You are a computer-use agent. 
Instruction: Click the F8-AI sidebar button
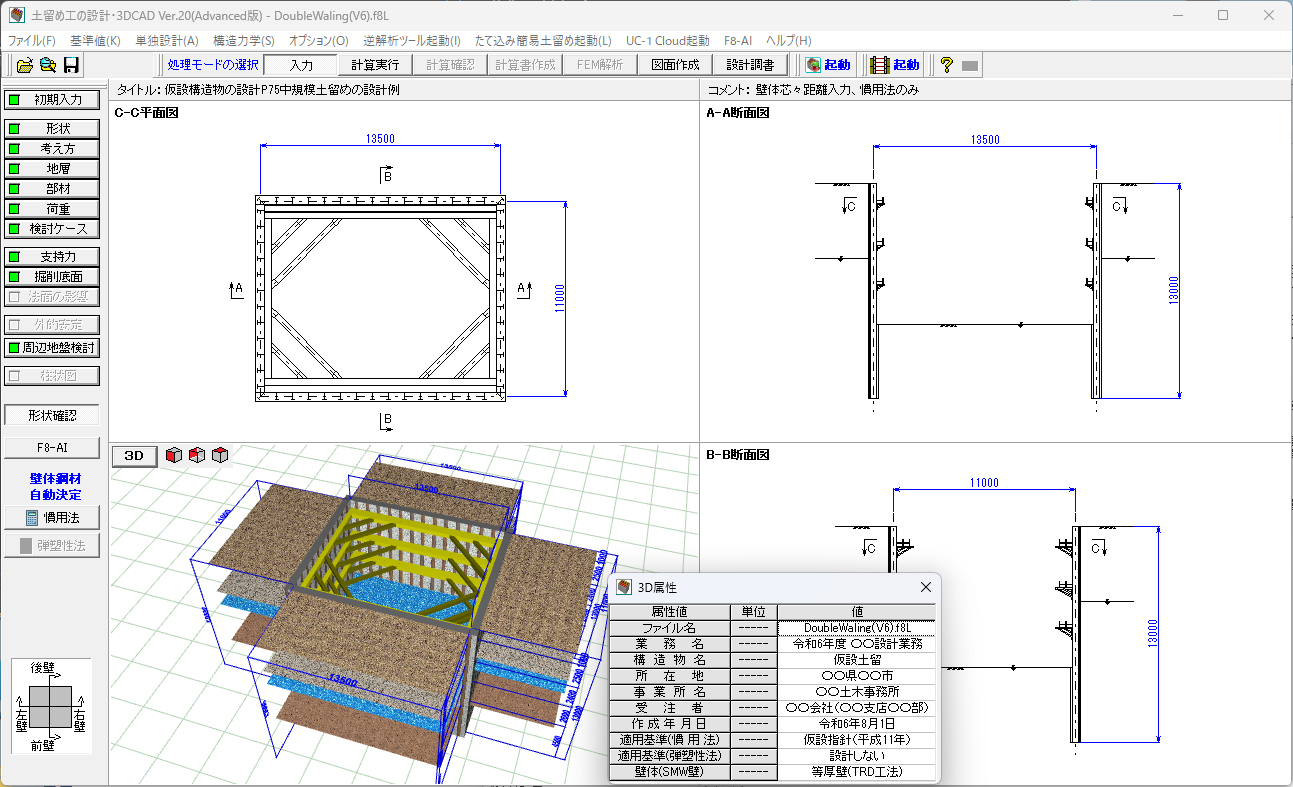52,448
